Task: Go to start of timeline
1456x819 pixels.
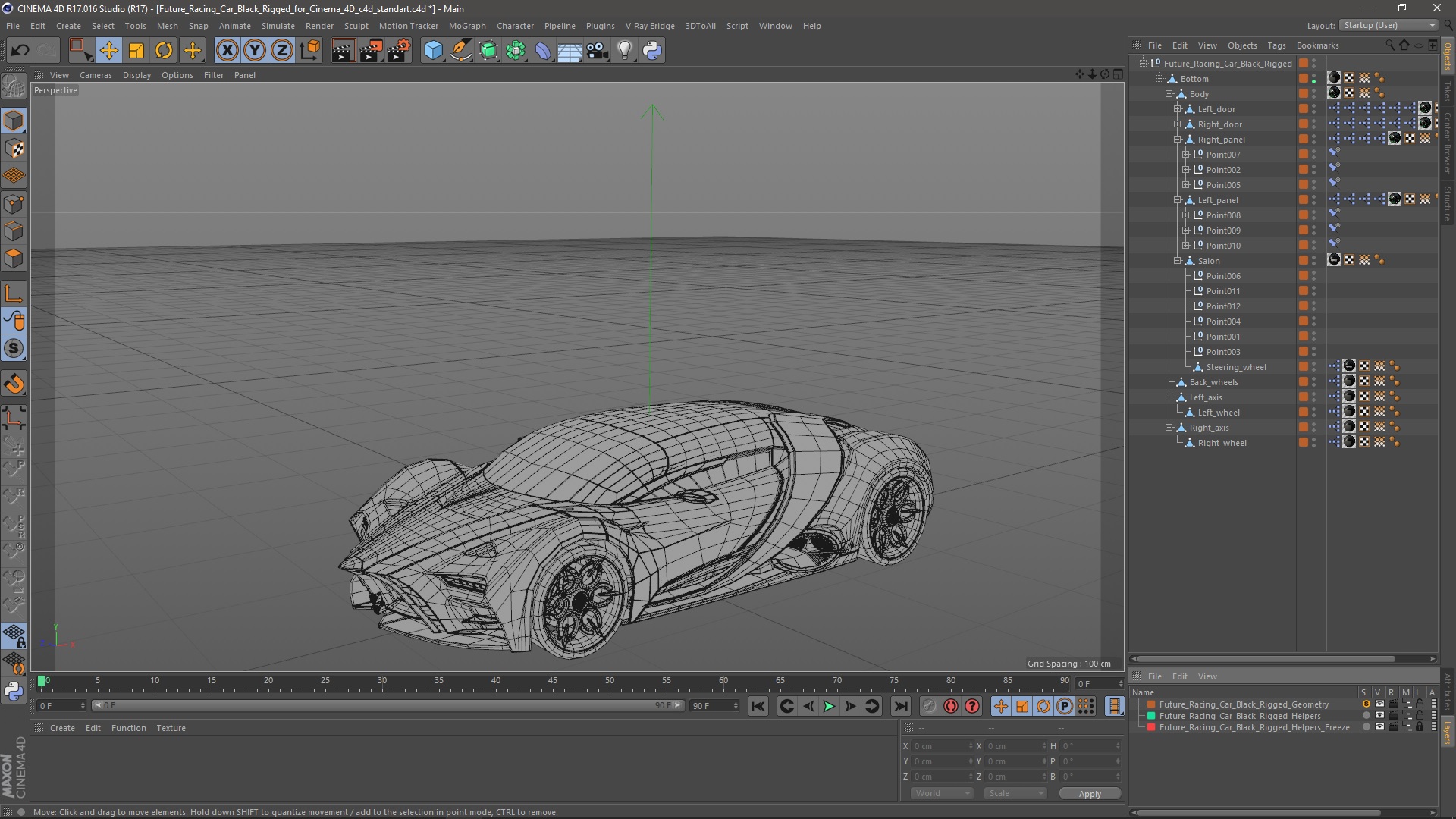Action: (x=758, y=707)
